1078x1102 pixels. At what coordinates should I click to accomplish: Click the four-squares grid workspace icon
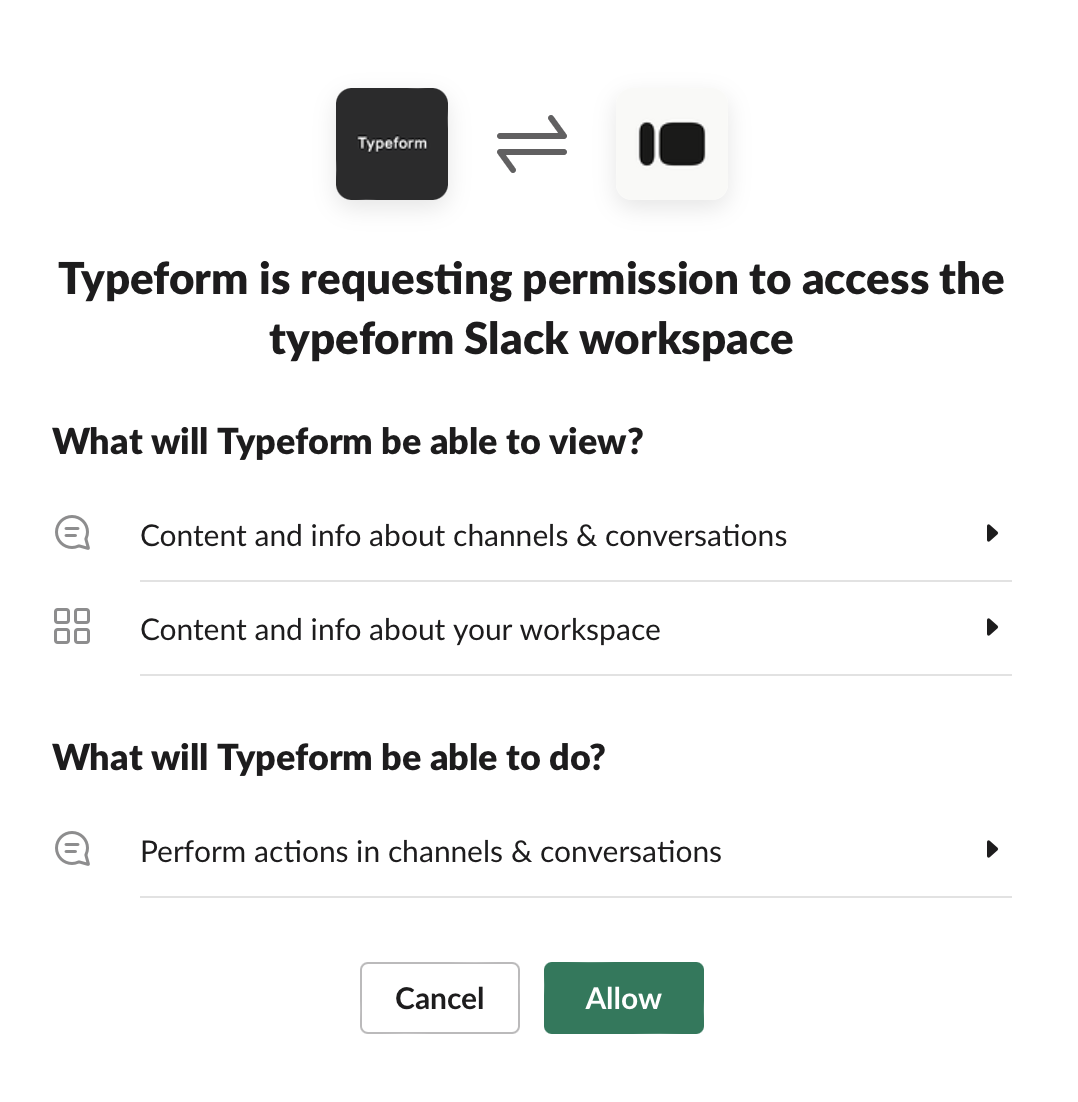tap(72, 626)
